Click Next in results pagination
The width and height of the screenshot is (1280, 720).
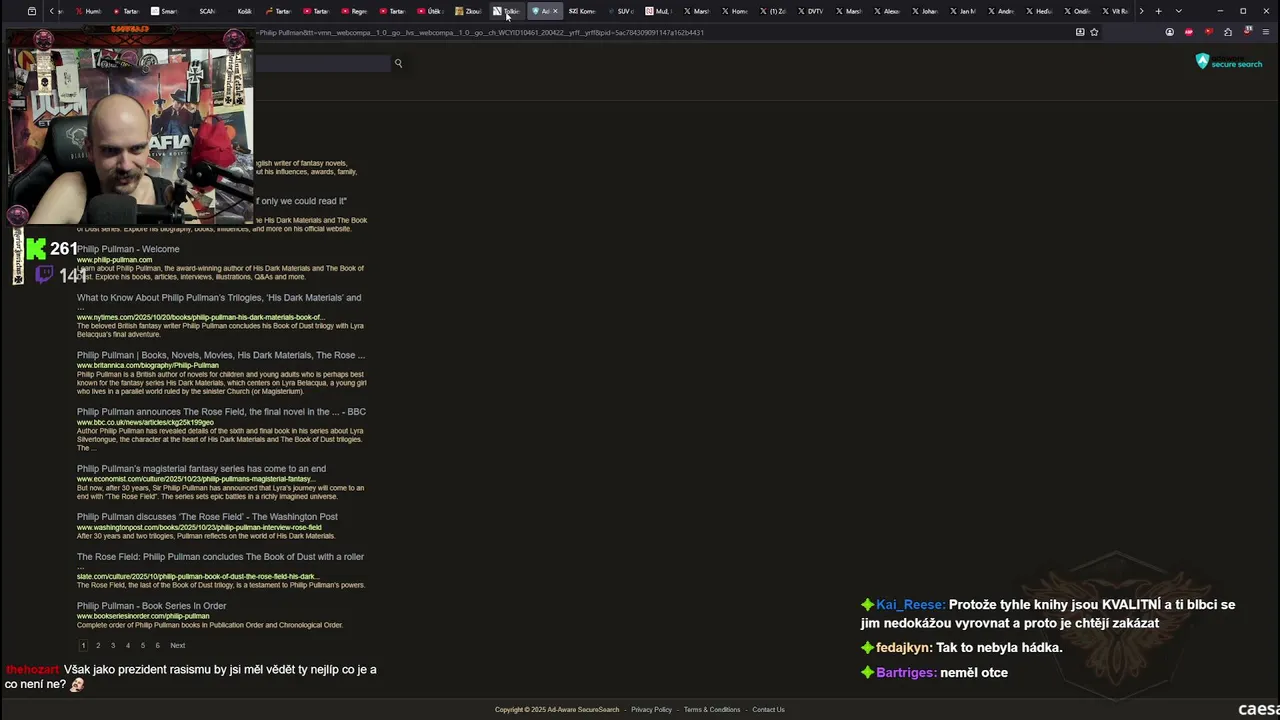point(177,646)
